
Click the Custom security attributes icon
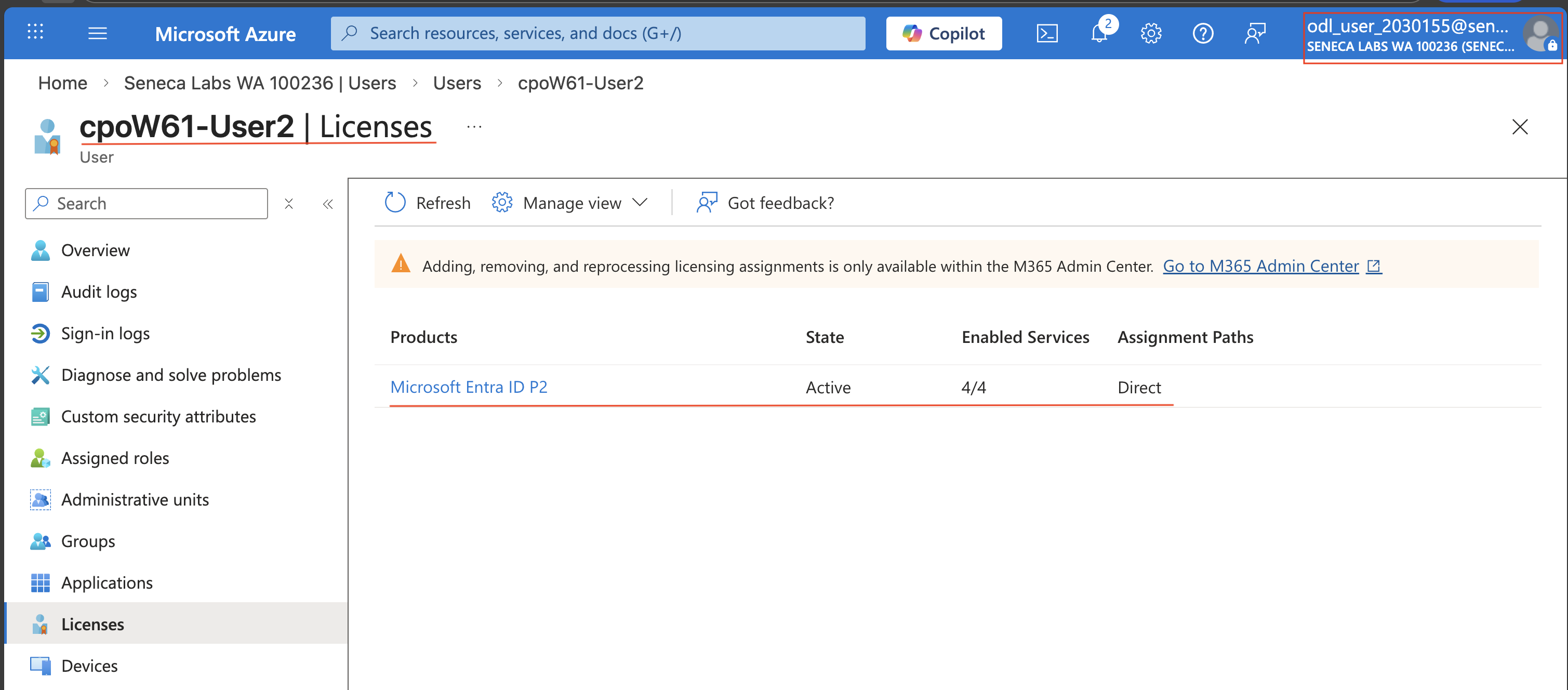[x=40, y=417]
